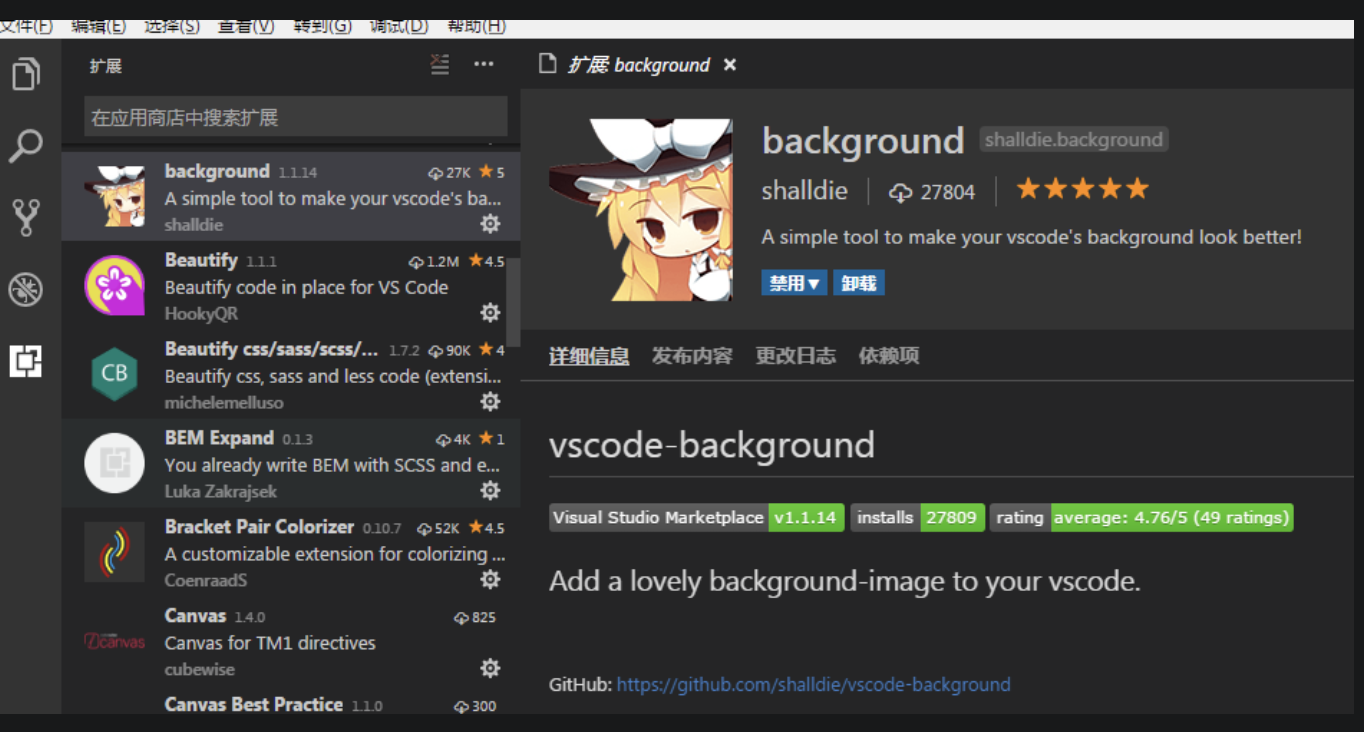Screen dimensions: 1364x732
Task: Open the gear menu for BEM Expand
Action: click(x=490, y=490)
